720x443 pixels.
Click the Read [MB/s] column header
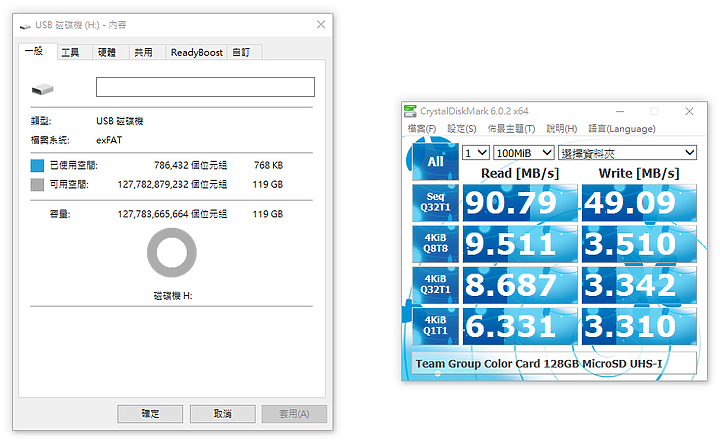click(x=520, y=173)
